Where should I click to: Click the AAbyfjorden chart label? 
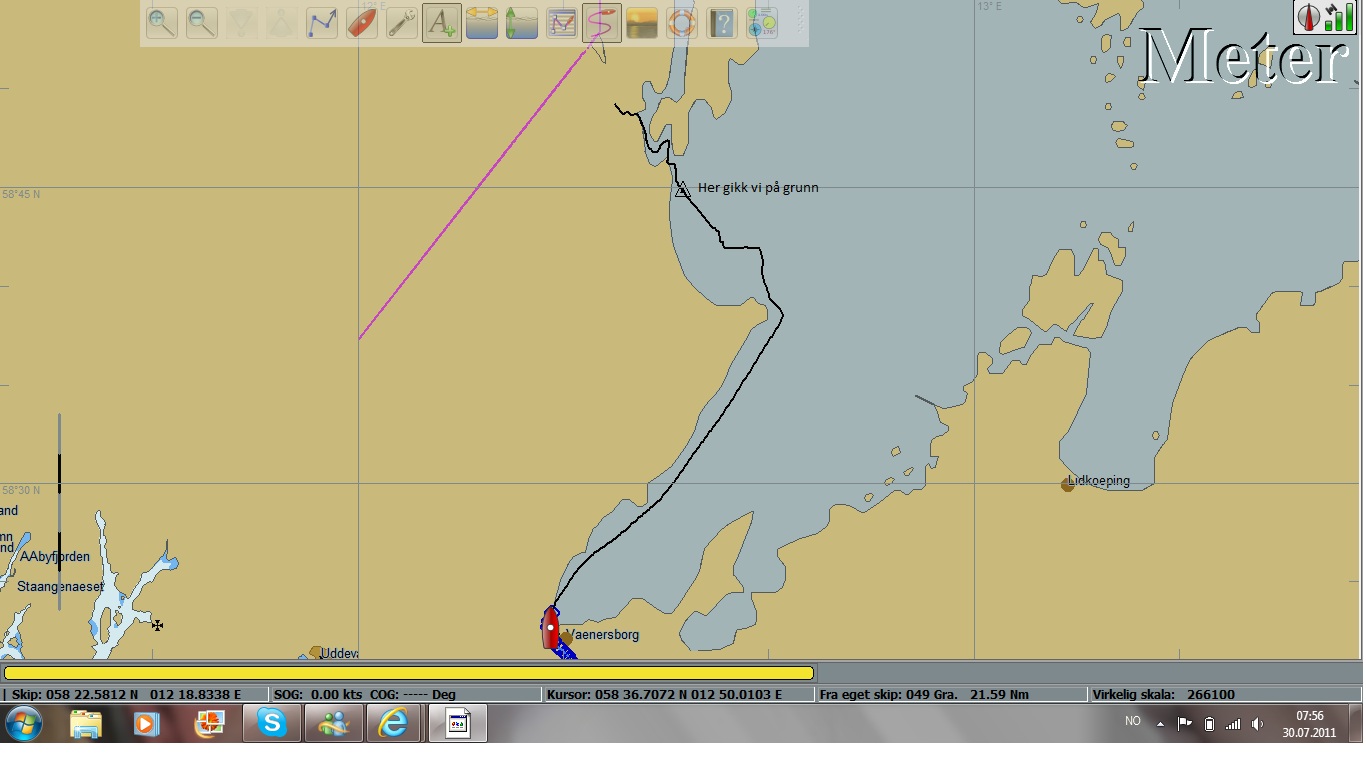pyautogui.click(x=55, y=557)
